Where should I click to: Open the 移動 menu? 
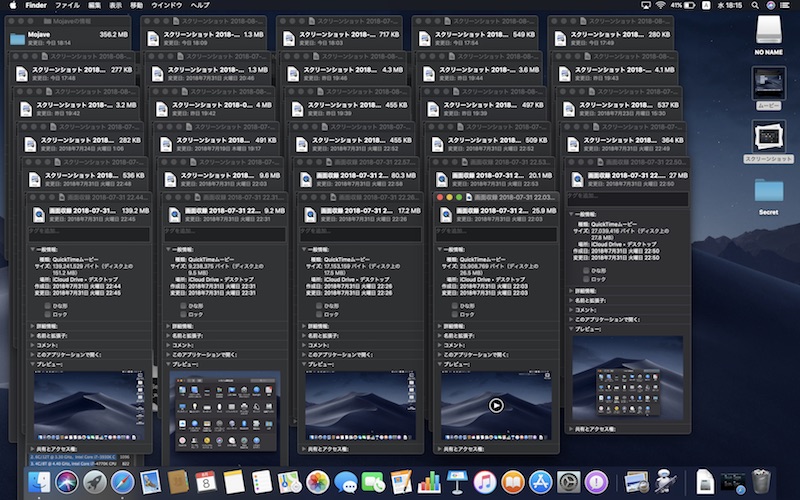137,5
